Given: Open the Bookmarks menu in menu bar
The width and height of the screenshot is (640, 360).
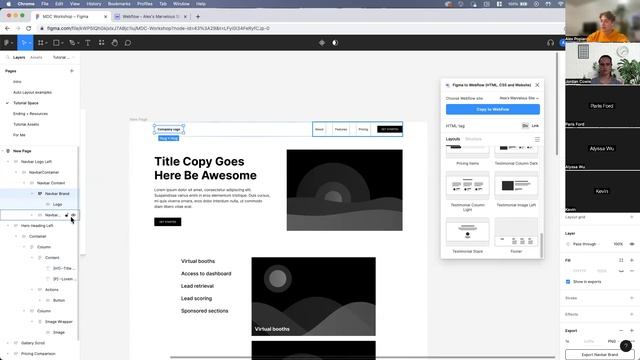Looking at the screenshot, I should point(119,4).
